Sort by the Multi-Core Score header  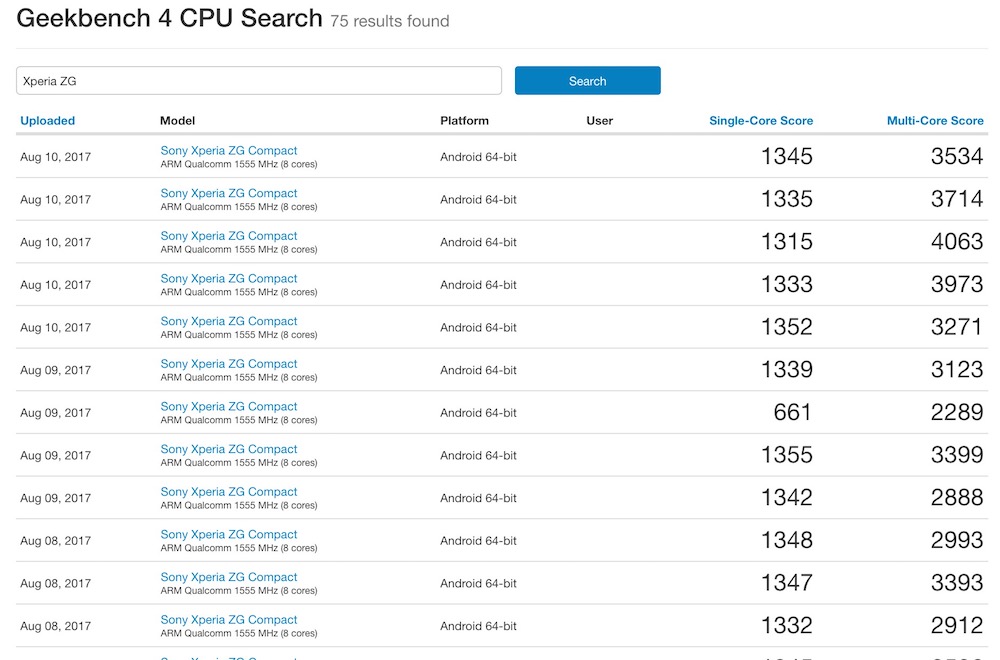pyautogui.click(x=934, y=121)
